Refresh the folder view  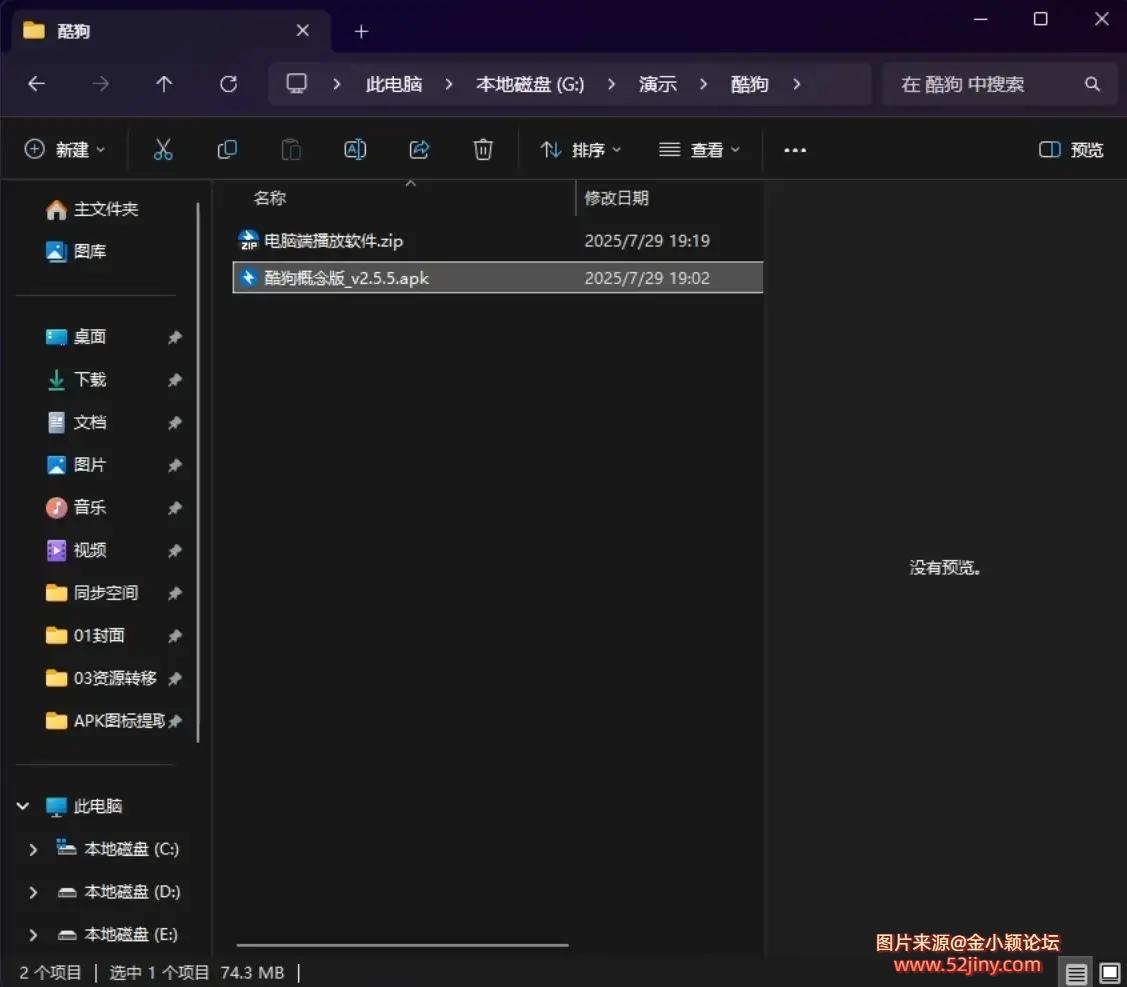coord(228,84)
